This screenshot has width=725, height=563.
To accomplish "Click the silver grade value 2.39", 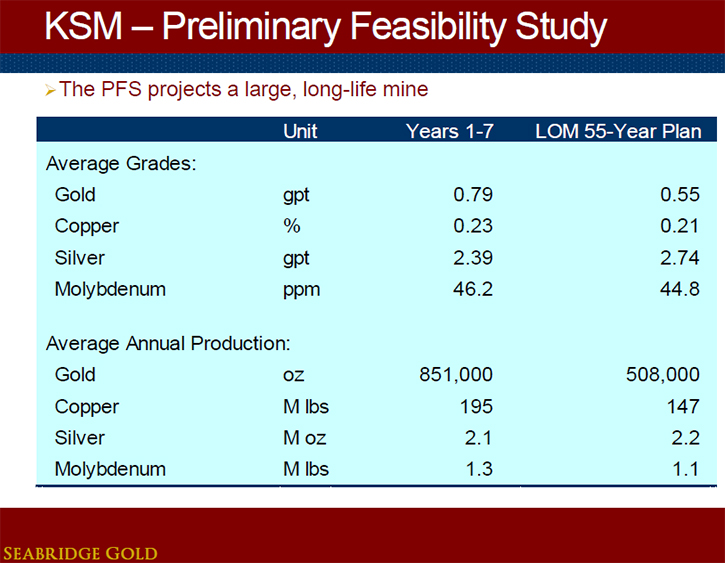I will [473, 258].
